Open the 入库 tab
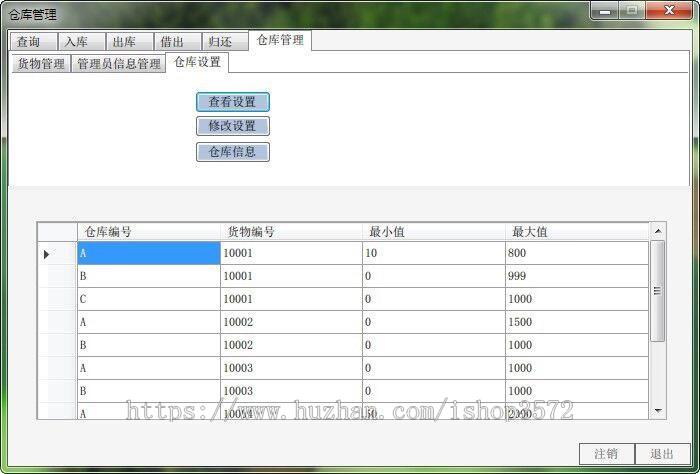 pyautogui.click(x=82, y=42)
